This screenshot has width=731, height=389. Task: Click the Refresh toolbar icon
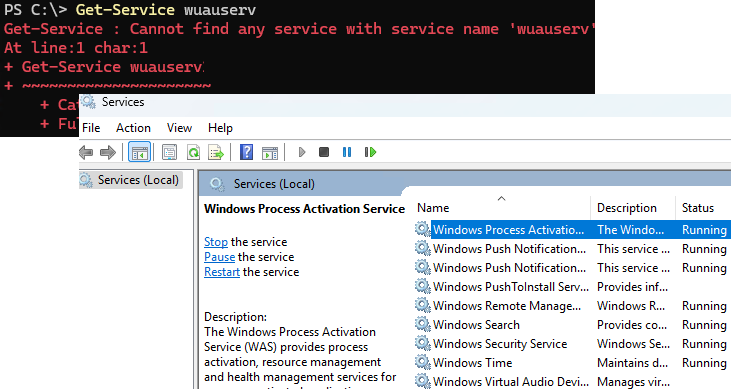point(193,152)
